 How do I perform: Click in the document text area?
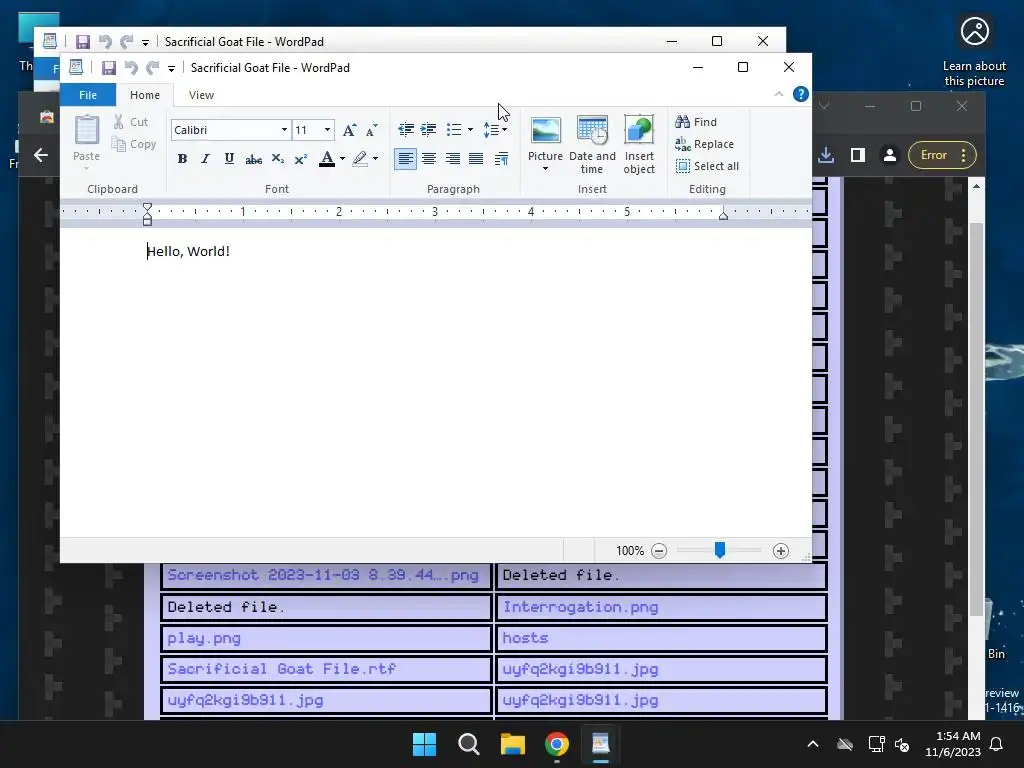point(436,382)
